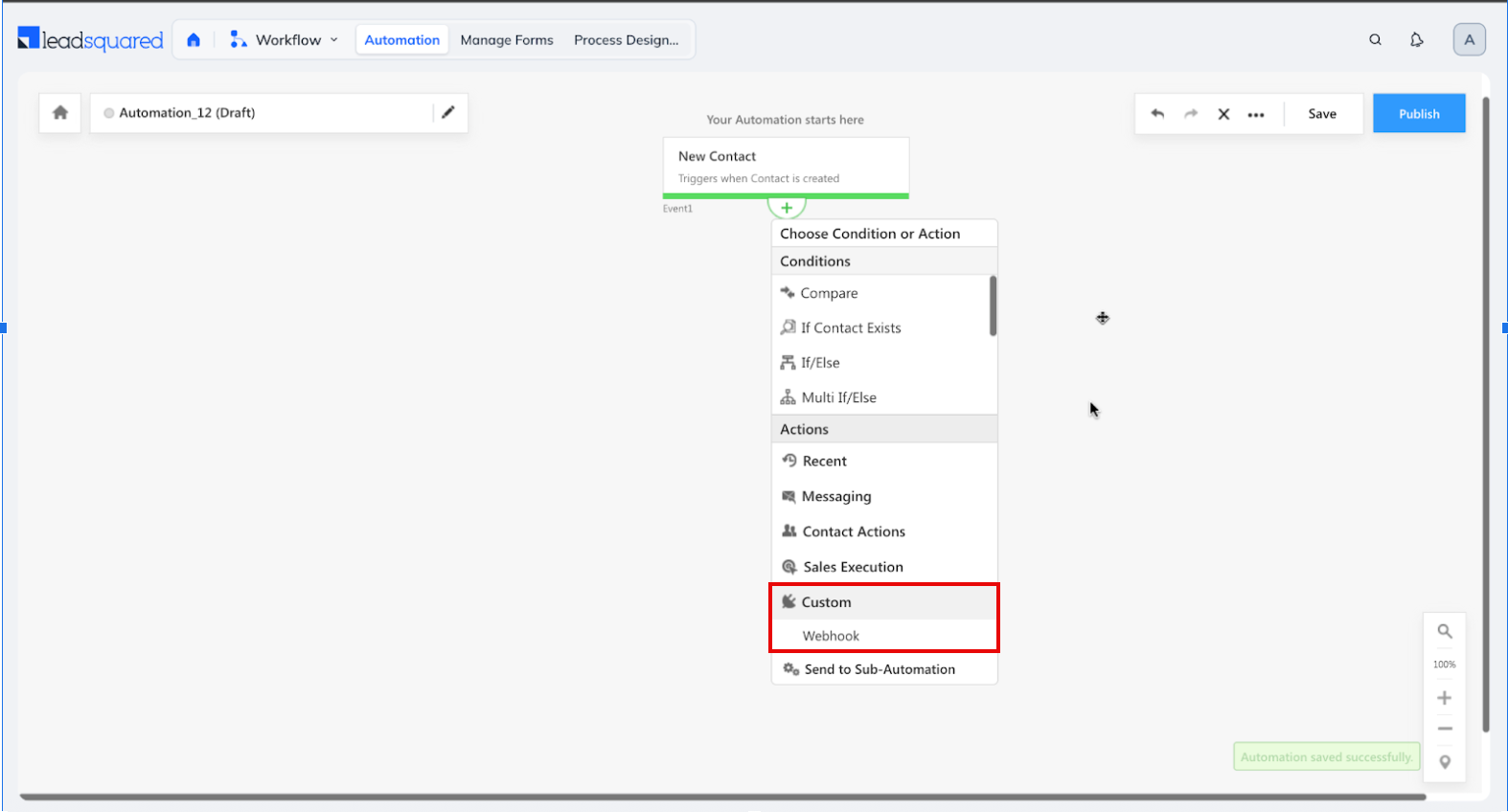Expand the Workflow dropdown menu
1508x812 pixels.
[285, 39]
